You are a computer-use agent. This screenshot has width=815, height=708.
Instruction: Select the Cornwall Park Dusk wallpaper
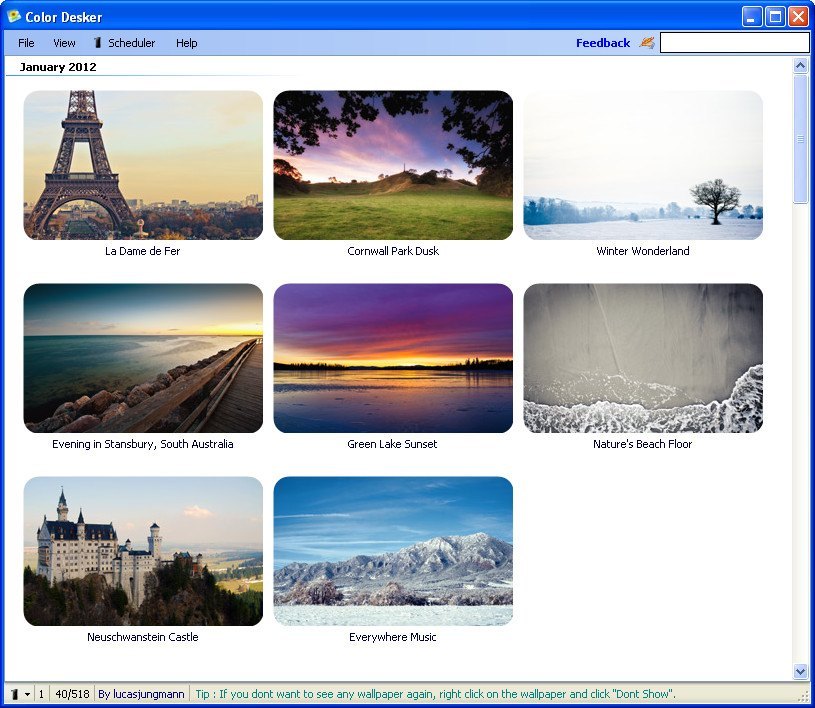pos(393,164)
